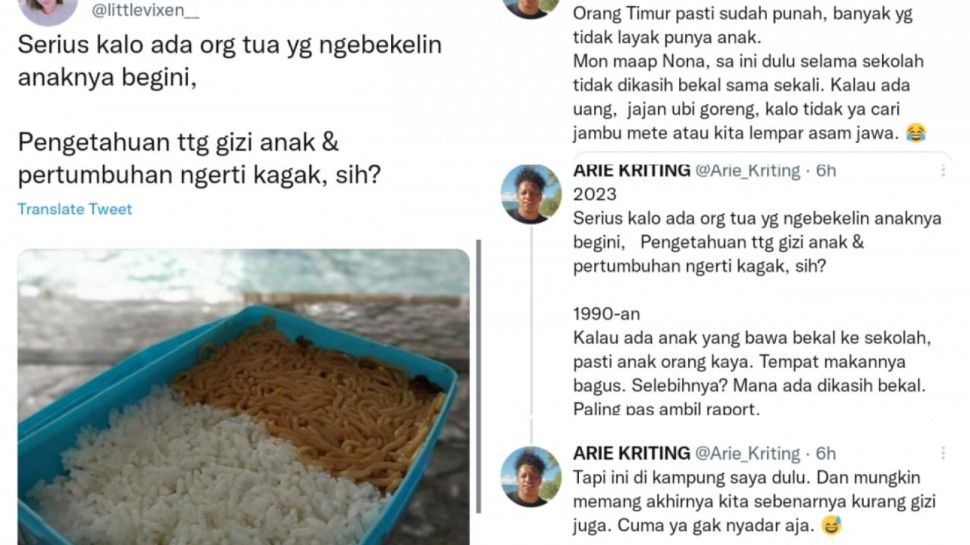The width and height of the screenshot is (970, 545).
Task: Click the 6h timestamp on the '2023' tweet
Action: [826, 170]
